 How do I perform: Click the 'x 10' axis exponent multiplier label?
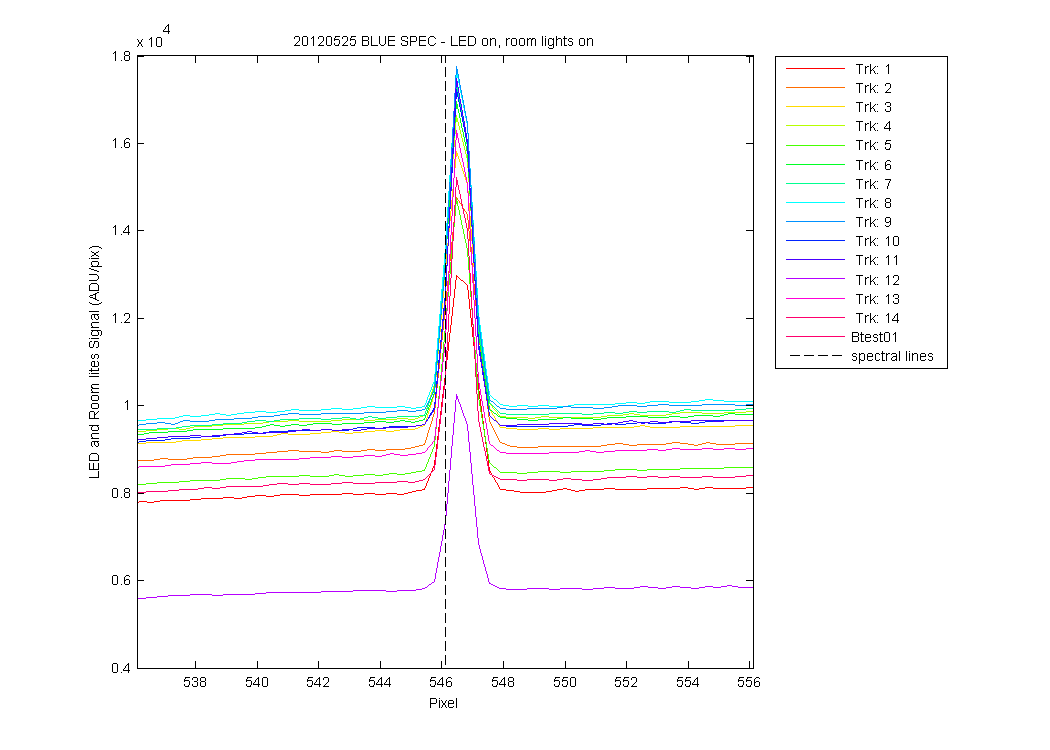point(153,38)
